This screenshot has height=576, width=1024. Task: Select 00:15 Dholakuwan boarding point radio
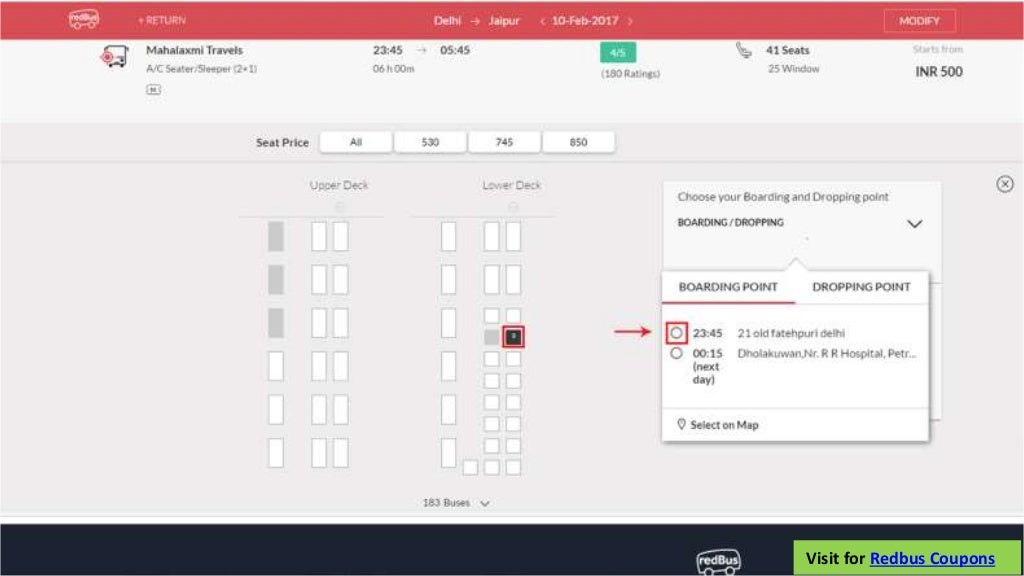[x=676, y=353]
